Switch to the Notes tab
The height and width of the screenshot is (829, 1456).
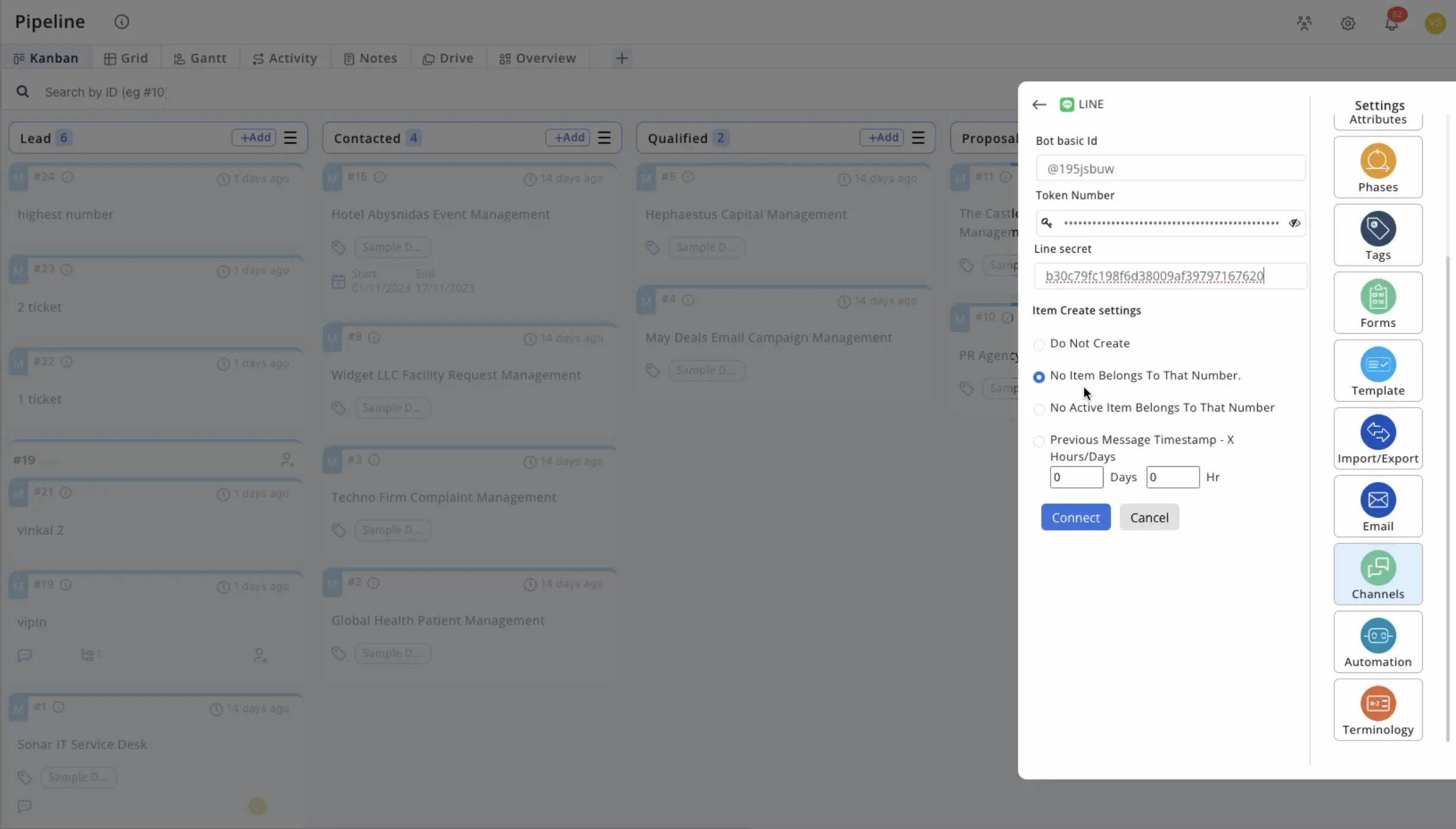pyautogui.click(x=370, y=58)
